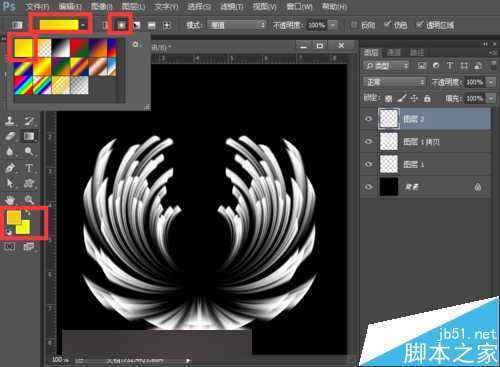Image resolution: width=500 pixels, height=367 pixels.
Task: Reset default foreground and background colors
Action: point(9,232)
